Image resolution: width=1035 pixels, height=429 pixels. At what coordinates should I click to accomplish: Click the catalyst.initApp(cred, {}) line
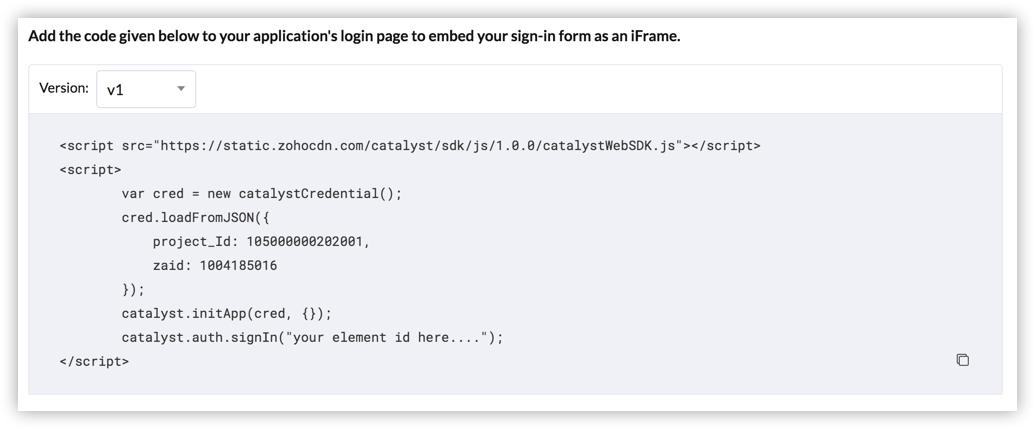226,314
